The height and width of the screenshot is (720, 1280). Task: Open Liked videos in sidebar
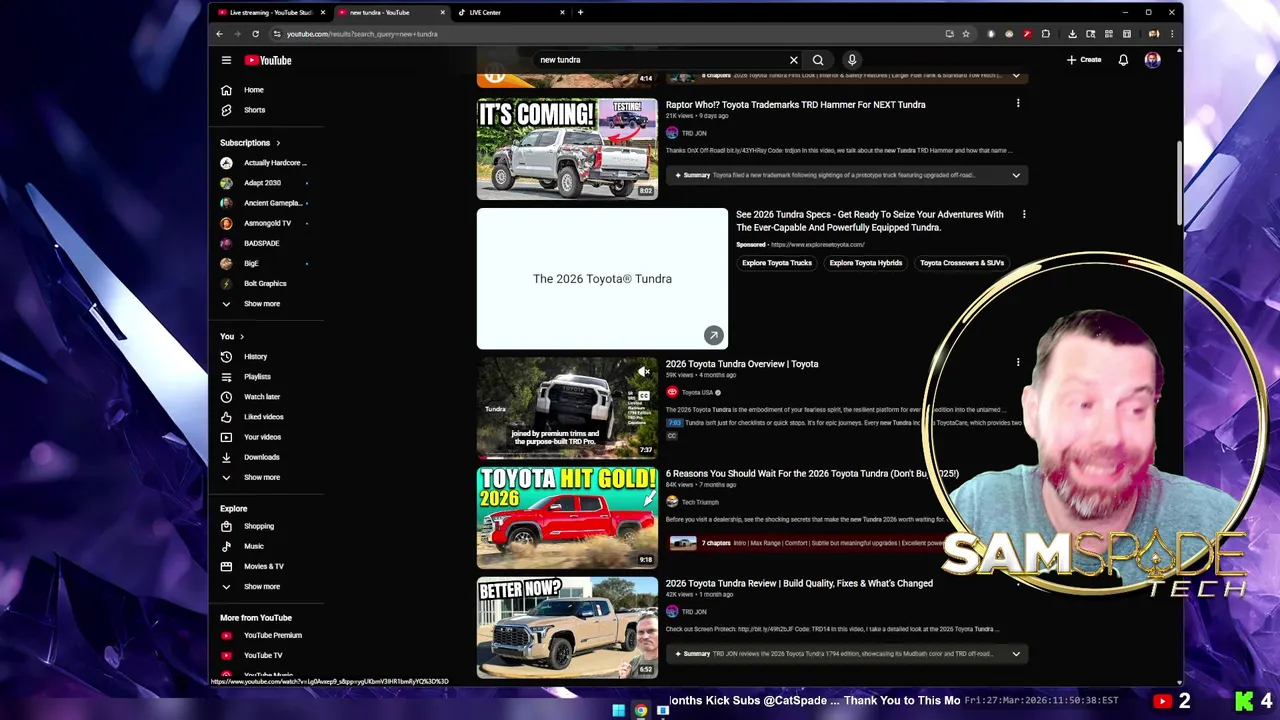(266, 417)
